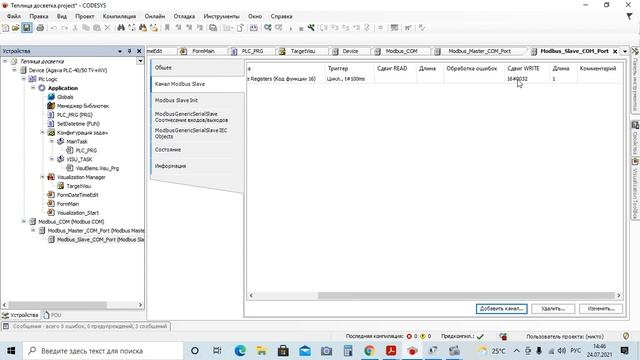Click the Visualization Manager icon in tree
640x360 pixels.
point(51,177)
